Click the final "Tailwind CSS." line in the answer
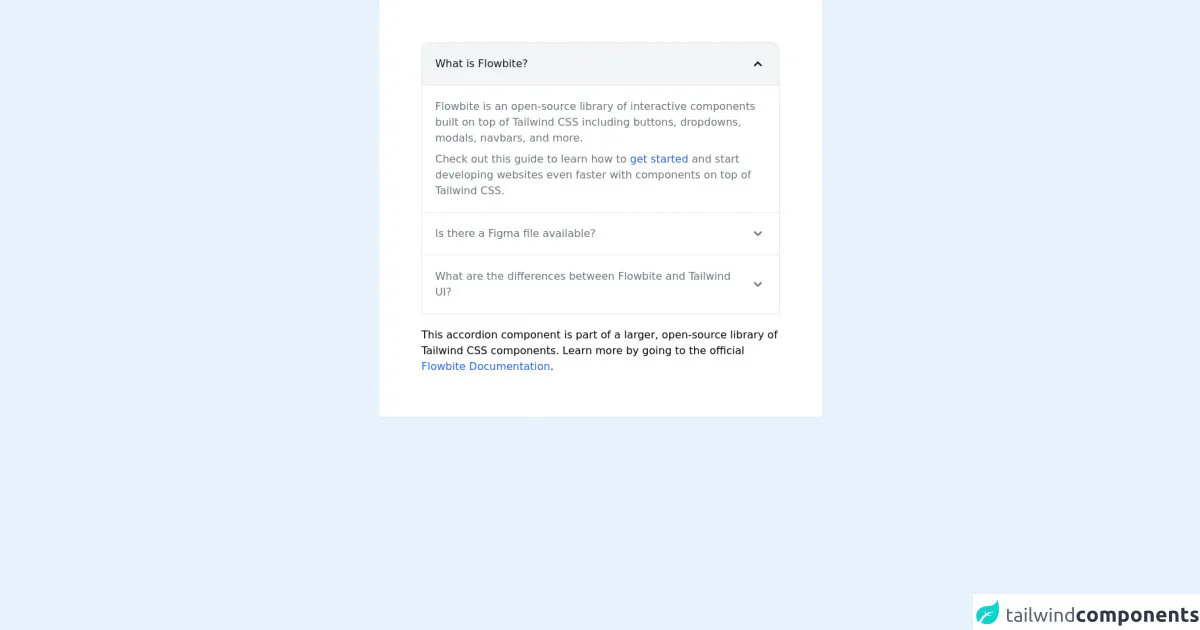Screen dimensions: 1200x630 tap(469, 191)
